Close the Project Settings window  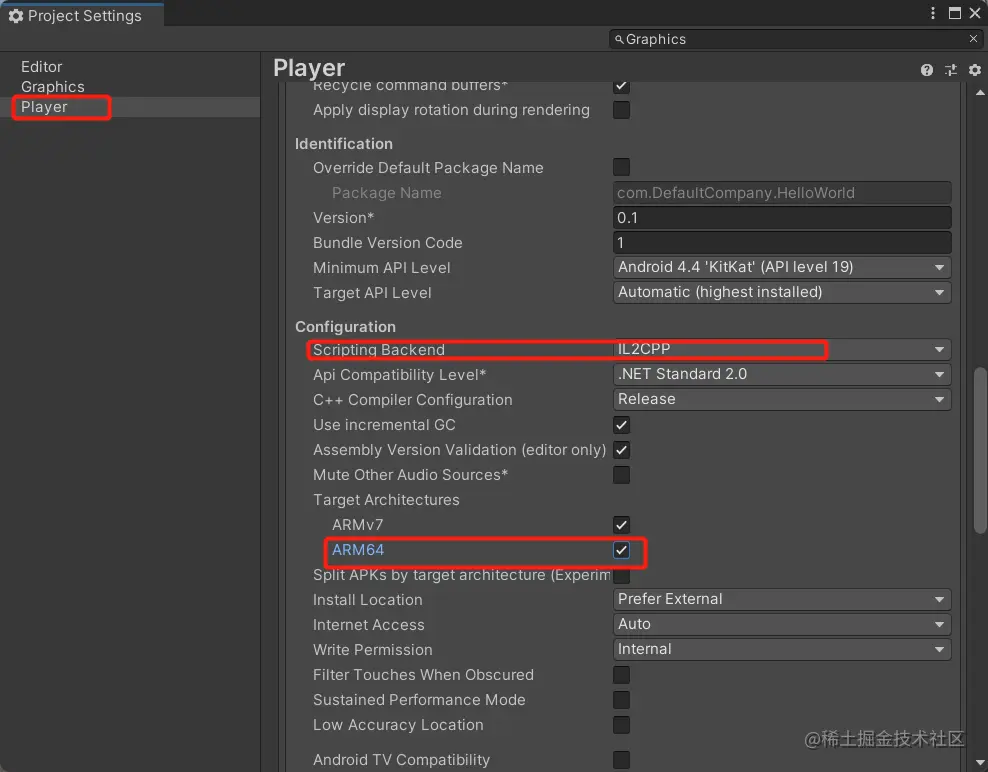coord(975,13)
